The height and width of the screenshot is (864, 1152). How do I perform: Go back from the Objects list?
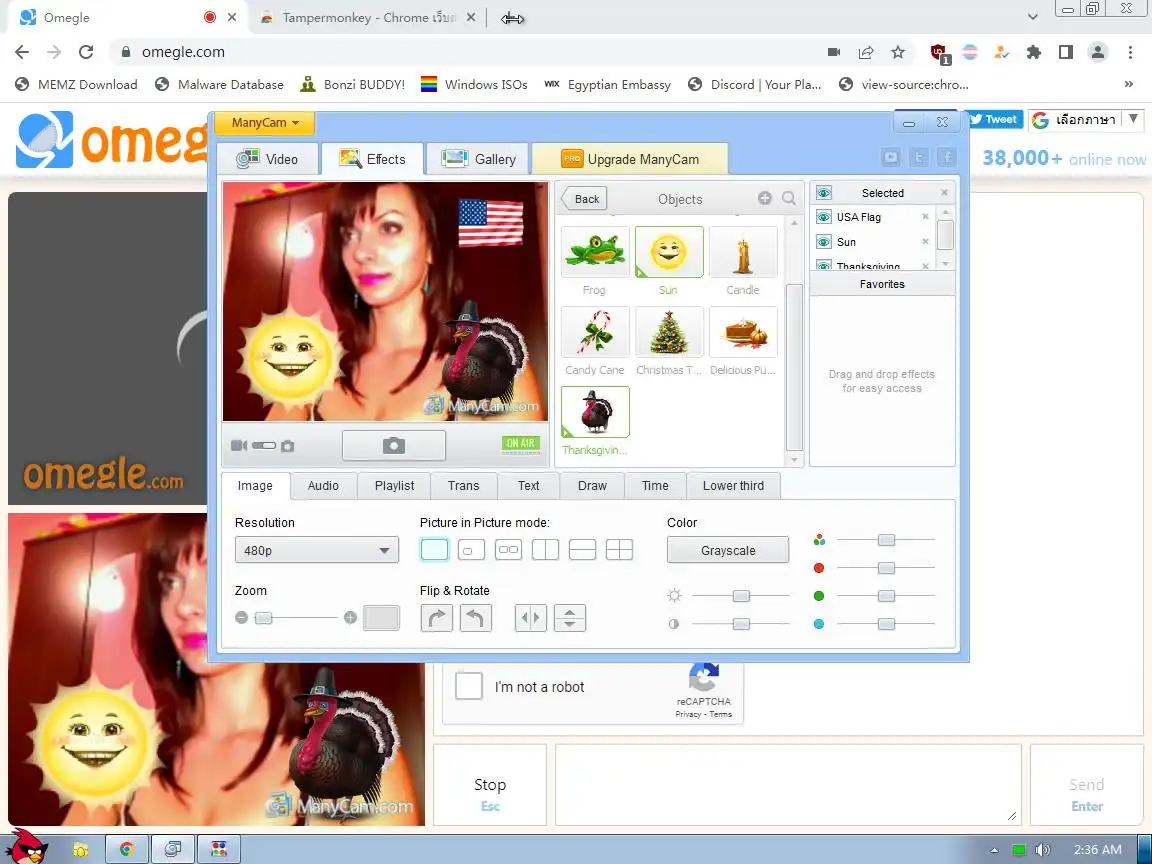pos(585,198)
